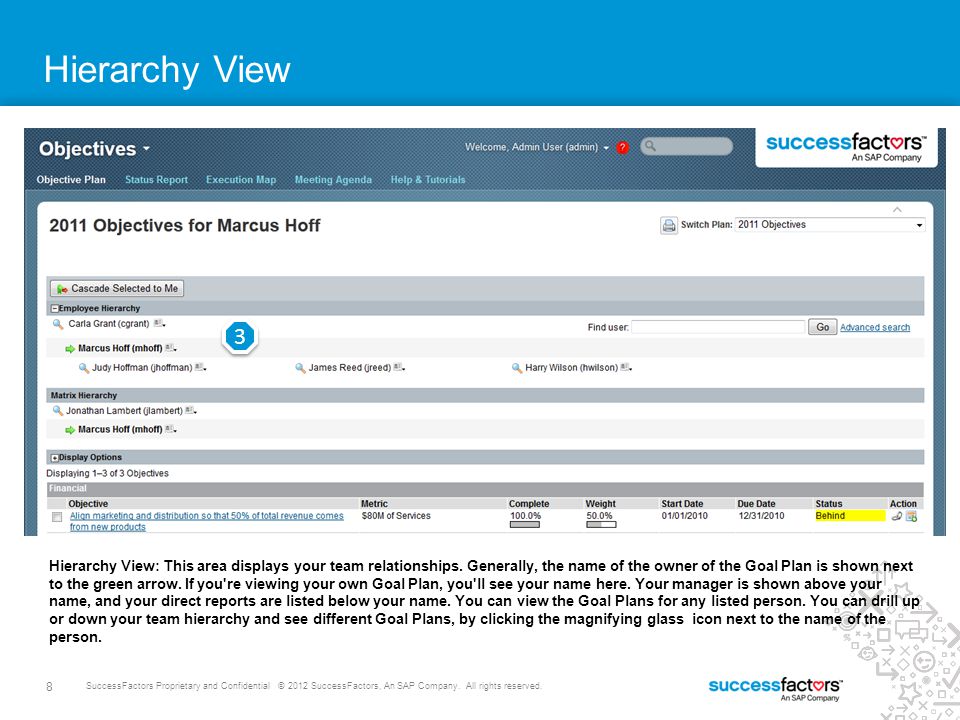Image resolution: width=960 pixels, height=720 pixels.
Task: Switch to the Status Report tab
Action: click(x=156, y=179)
